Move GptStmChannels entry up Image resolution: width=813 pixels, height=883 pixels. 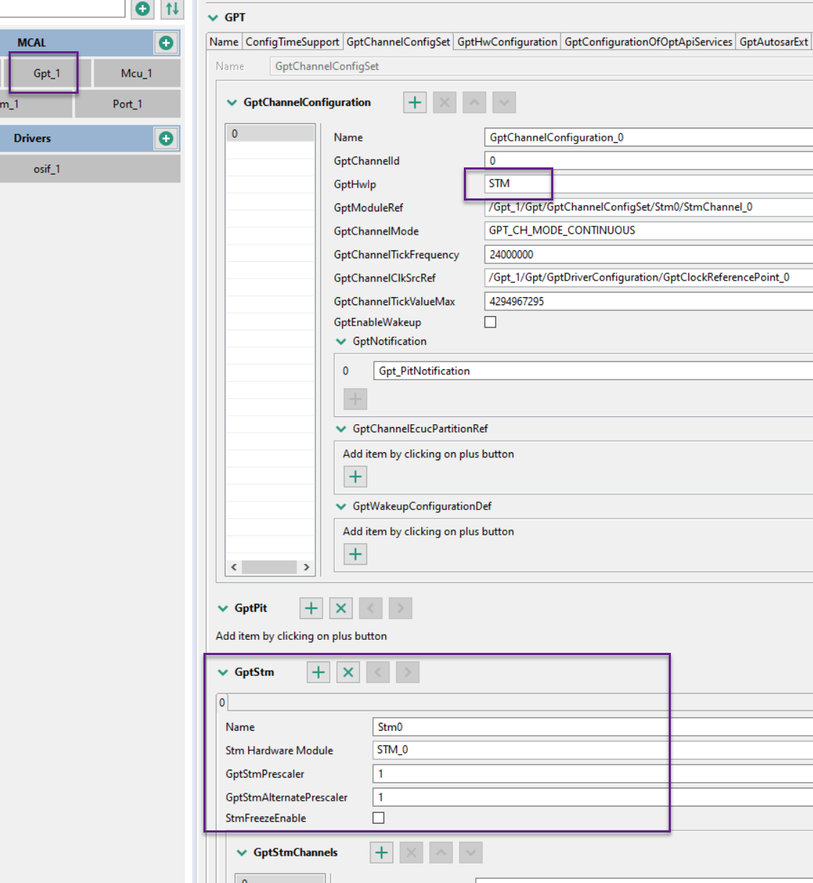pos(441,853)
